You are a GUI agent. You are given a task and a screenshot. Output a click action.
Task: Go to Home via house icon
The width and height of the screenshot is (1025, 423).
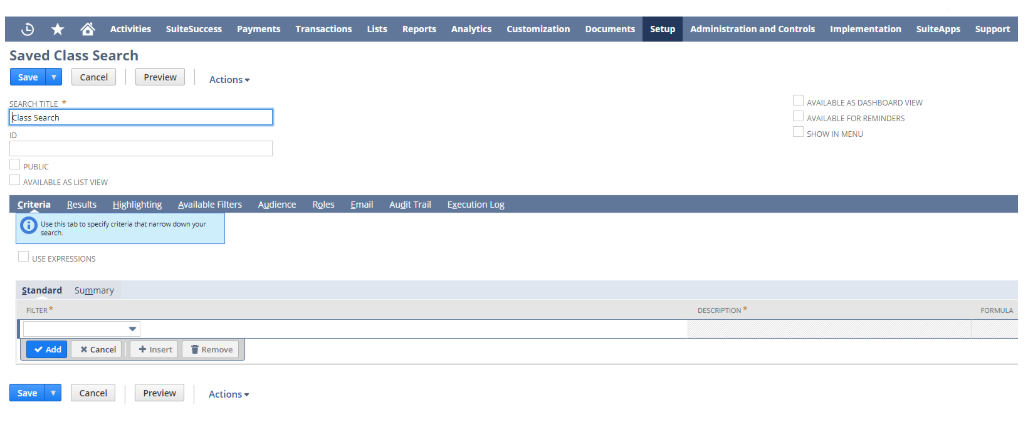coord(88,29)
